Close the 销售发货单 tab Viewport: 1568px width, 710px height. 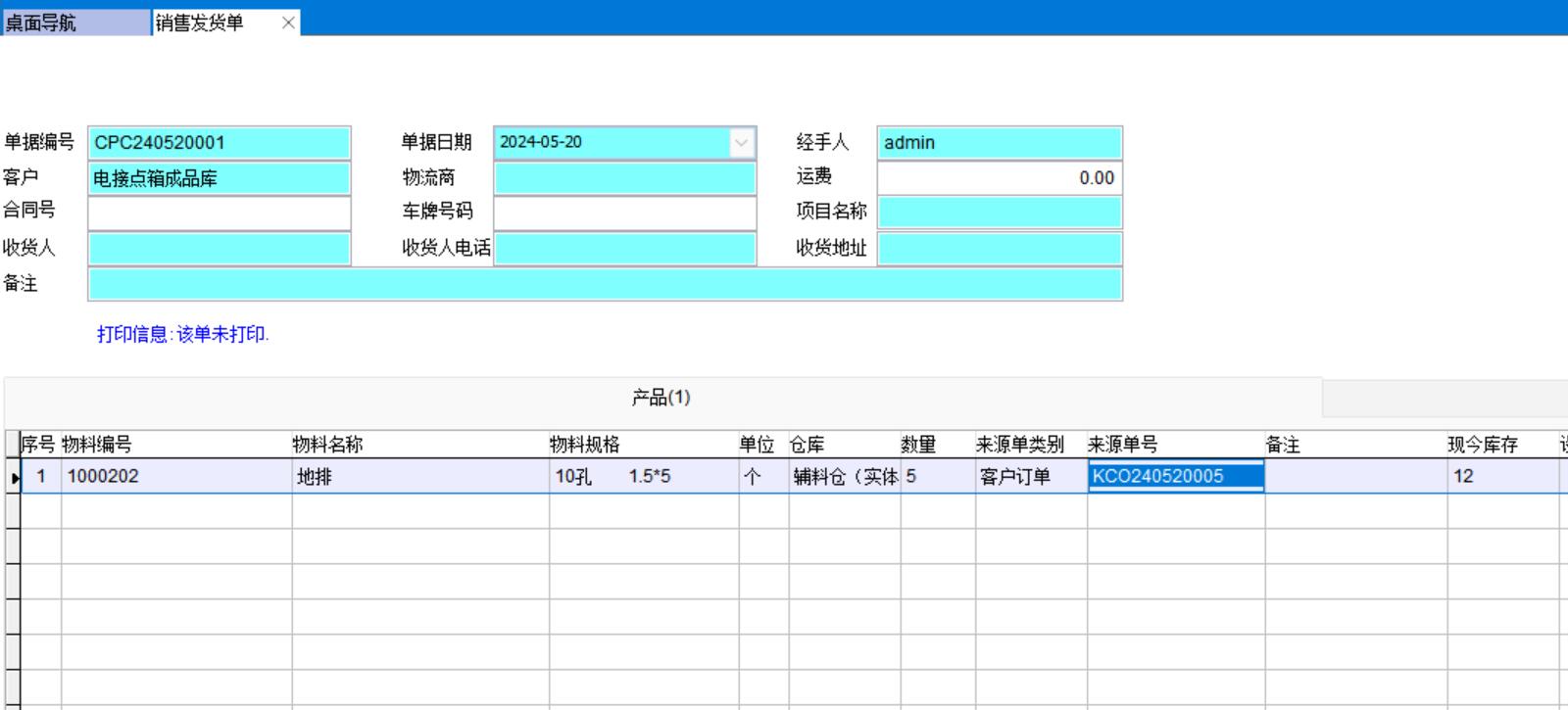pyautogui.click(x=288, y=23)
